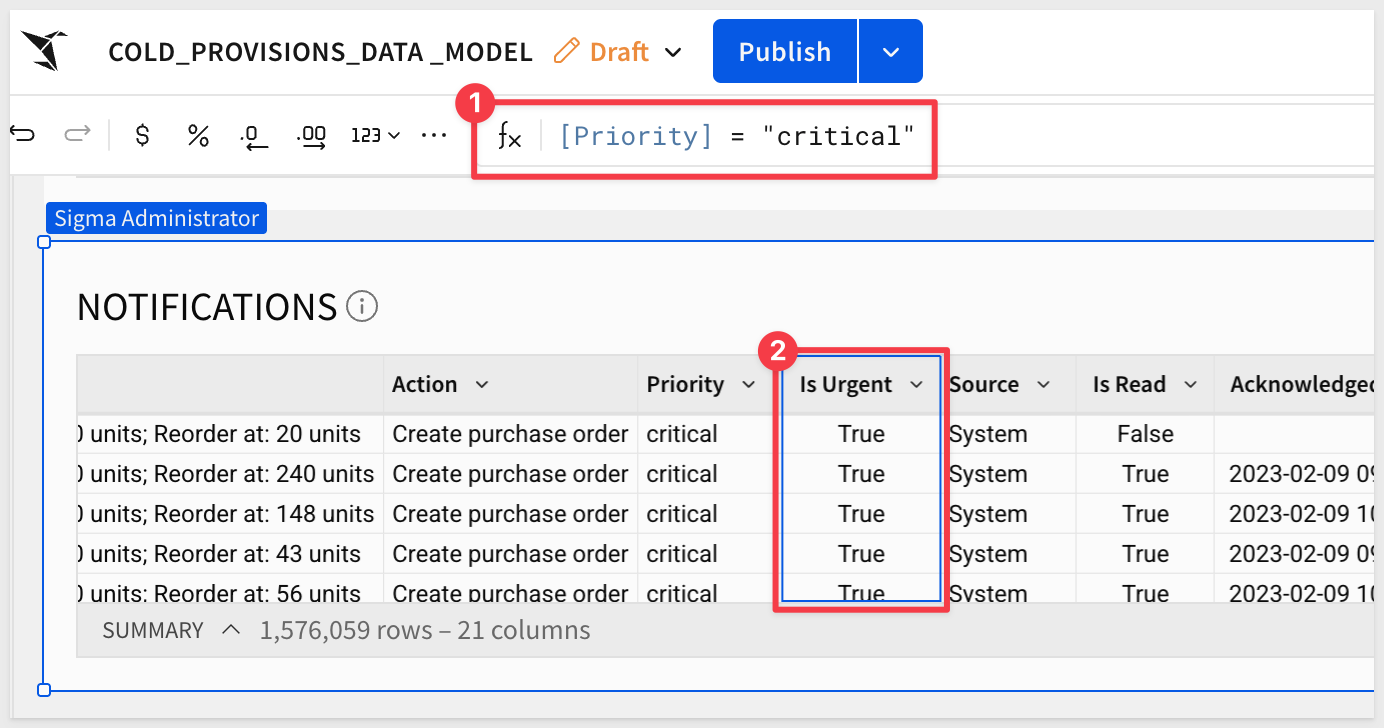Open the Priority column header menu

click(x=748, y=385)
